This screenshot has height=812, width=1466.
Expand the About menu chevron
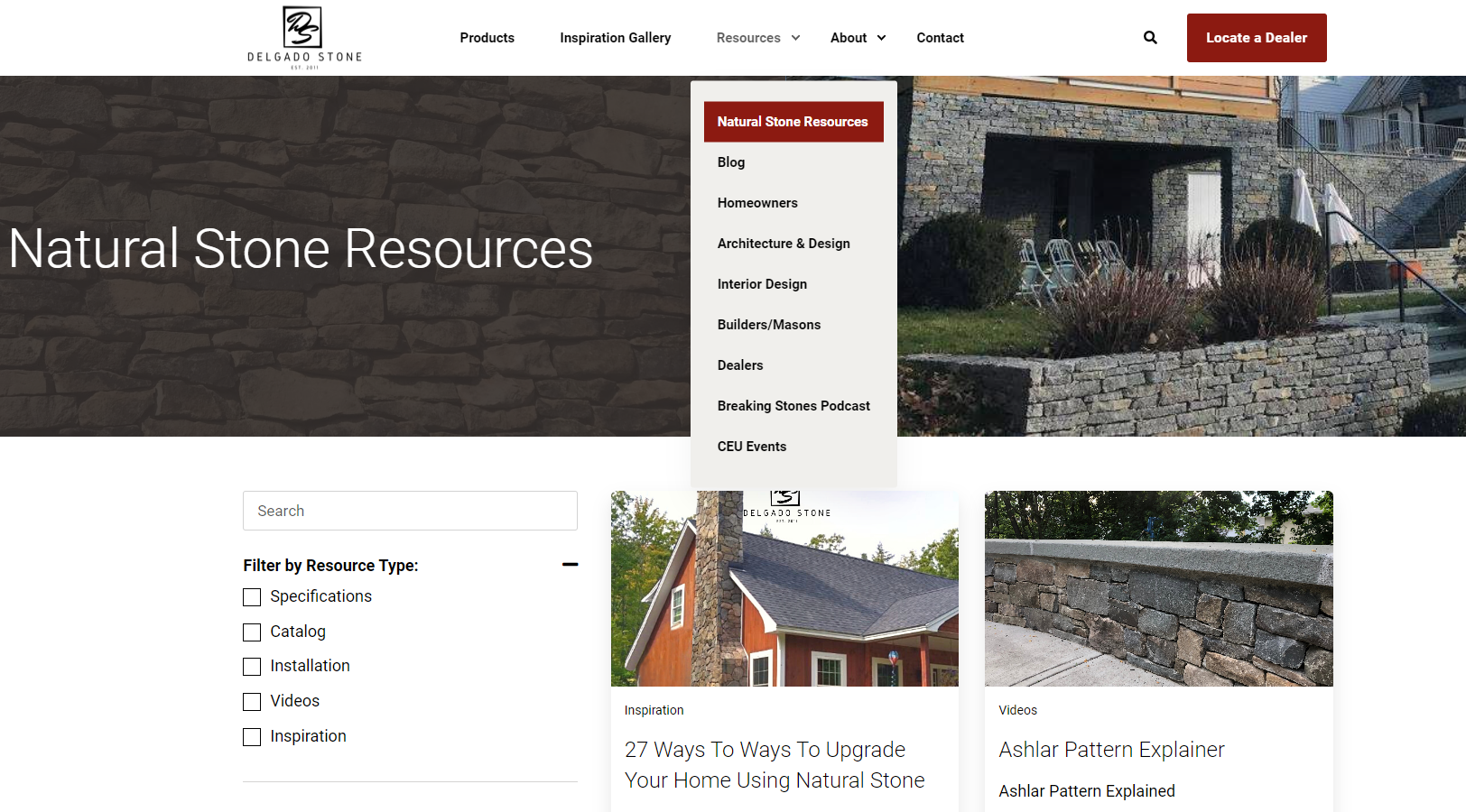881,38
